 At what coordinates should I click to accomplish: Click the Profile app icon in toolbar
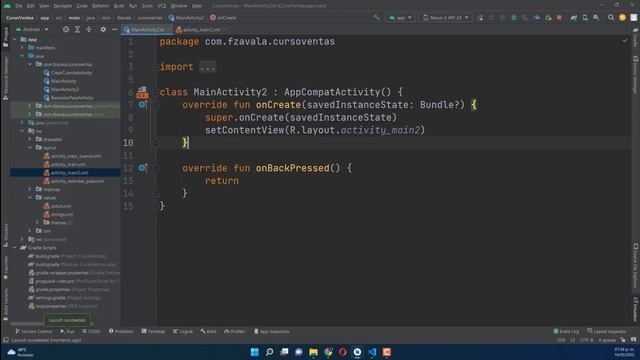coord(537,18)
